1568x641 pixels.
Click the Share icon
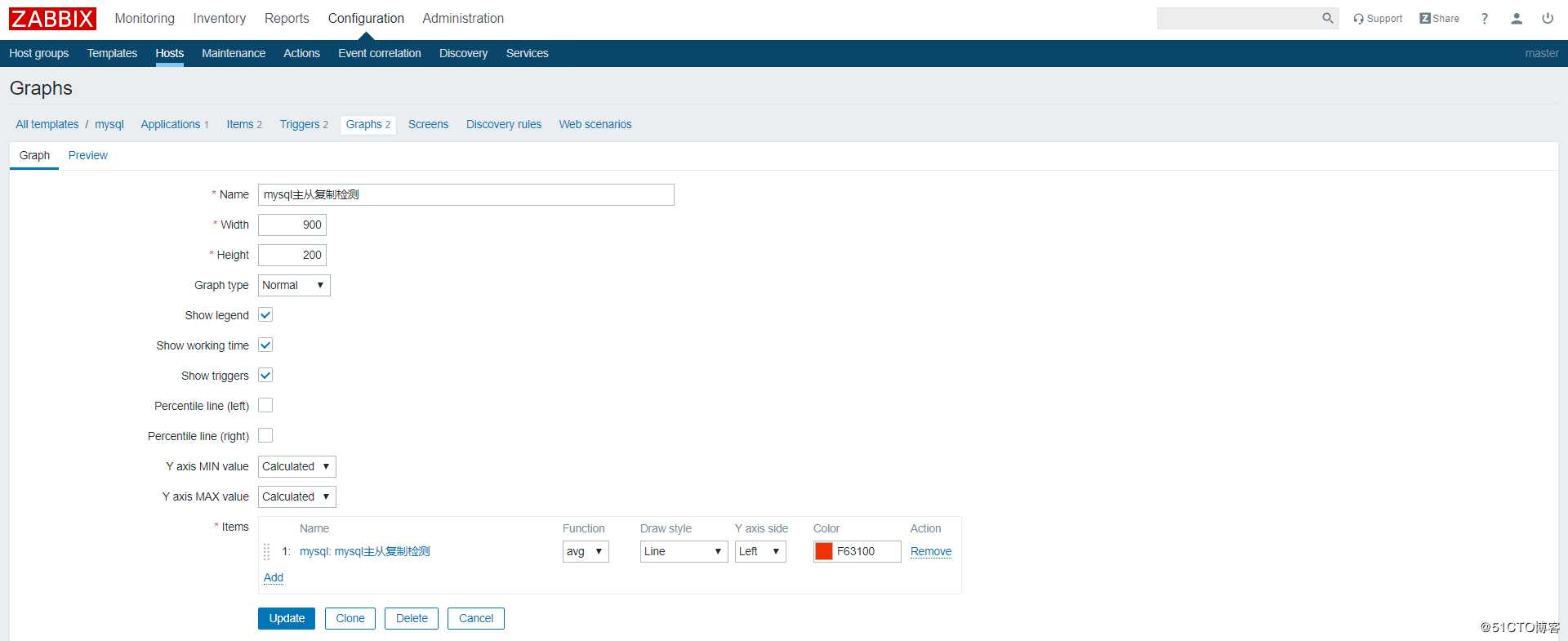1439,18
